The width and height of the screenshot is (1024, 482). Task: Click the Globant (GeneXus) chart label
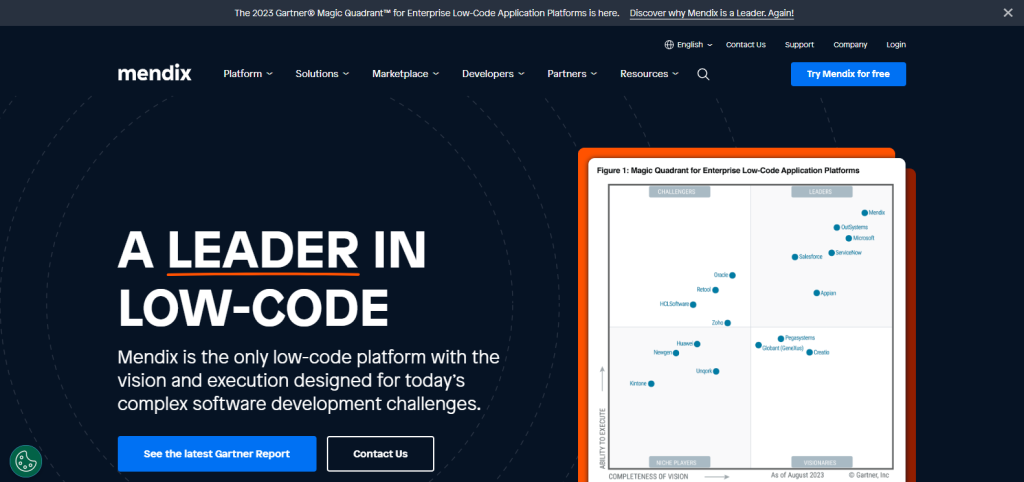(784, 348)
